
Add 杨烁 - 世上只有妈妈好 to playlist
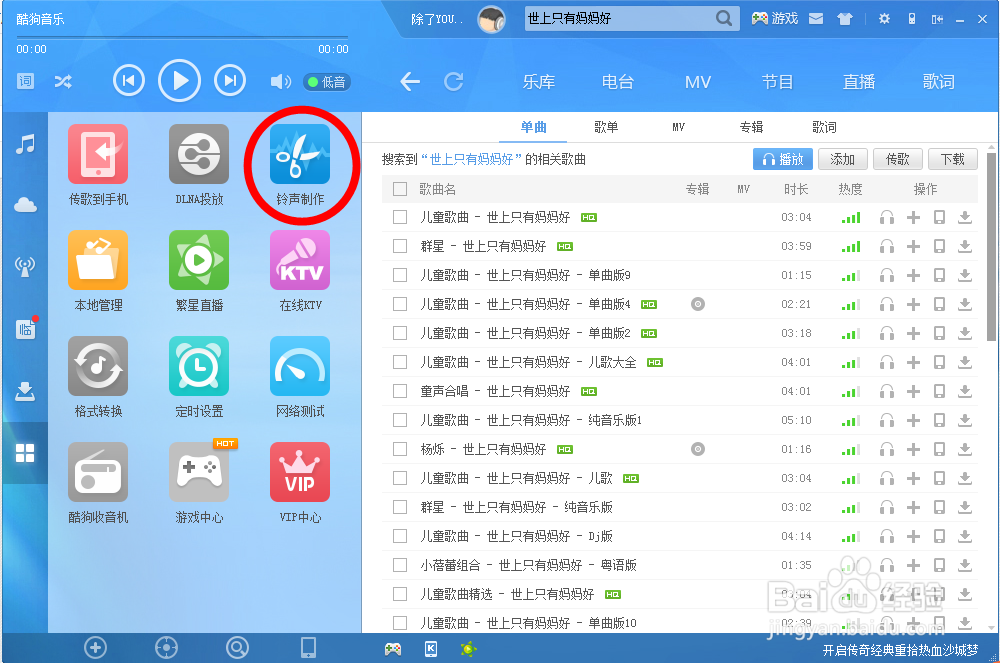pos(913,449)
